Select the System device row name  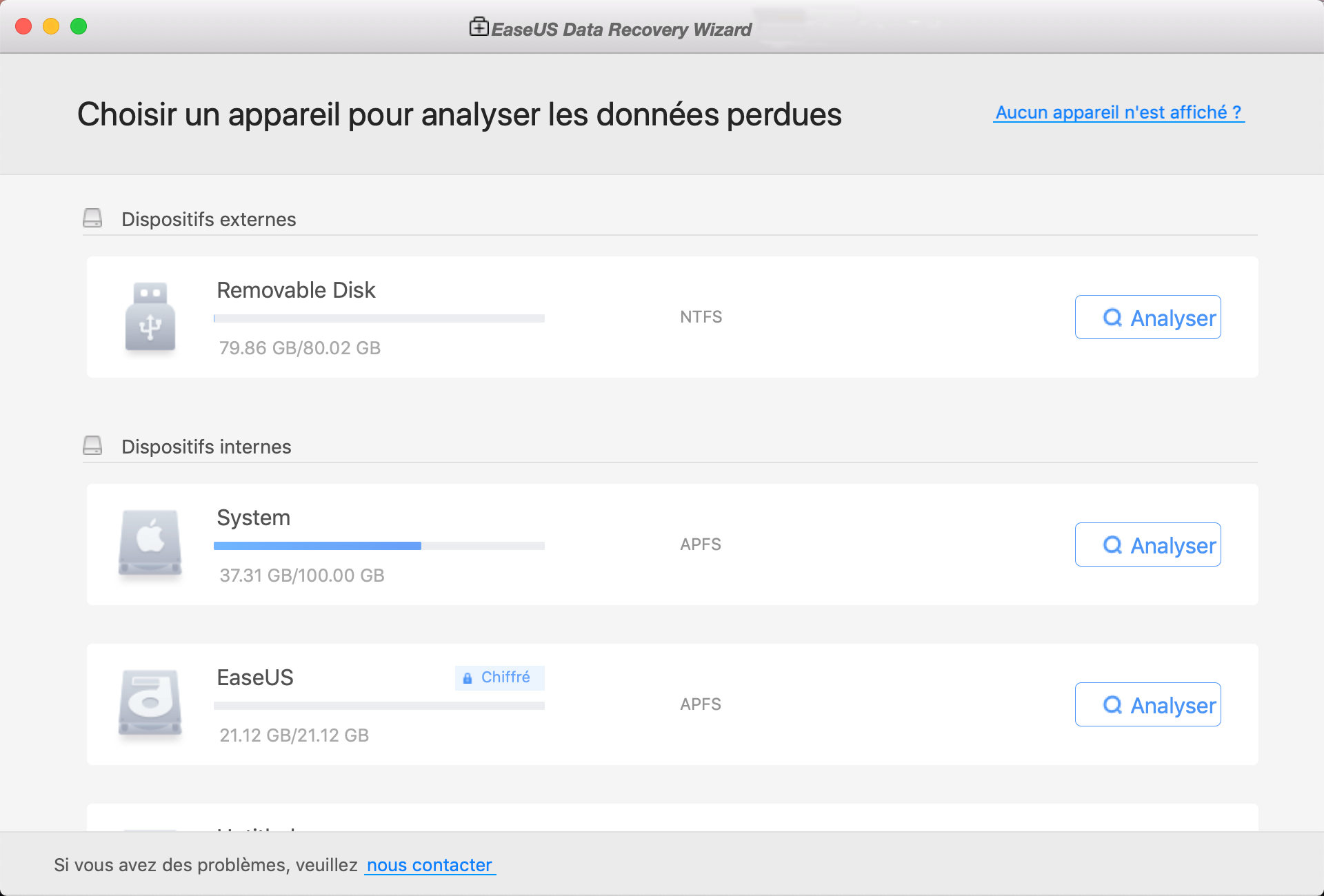[253, 518]
